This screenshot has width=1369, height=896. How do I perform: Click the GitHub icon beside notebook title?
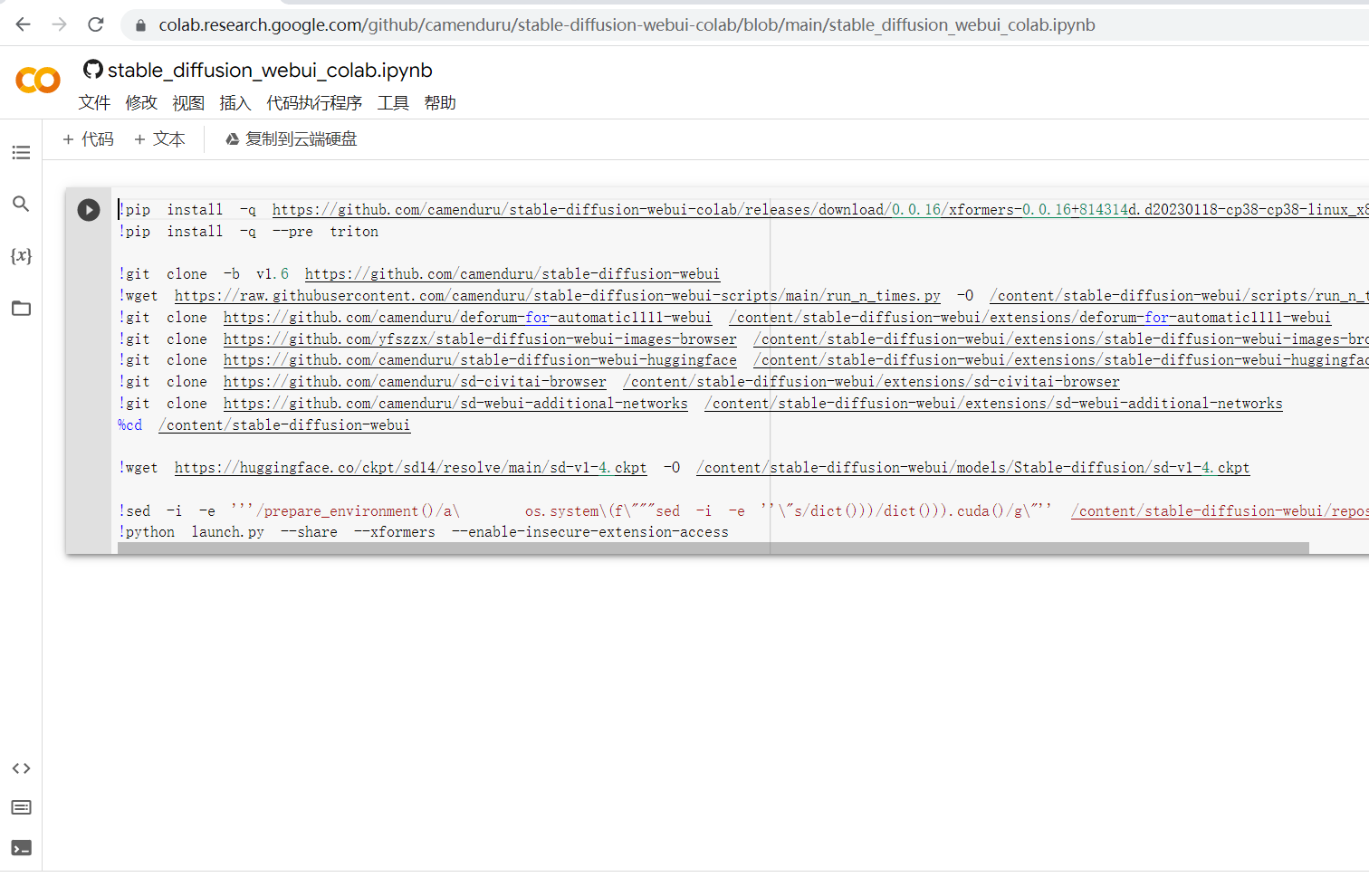(92, 69)
